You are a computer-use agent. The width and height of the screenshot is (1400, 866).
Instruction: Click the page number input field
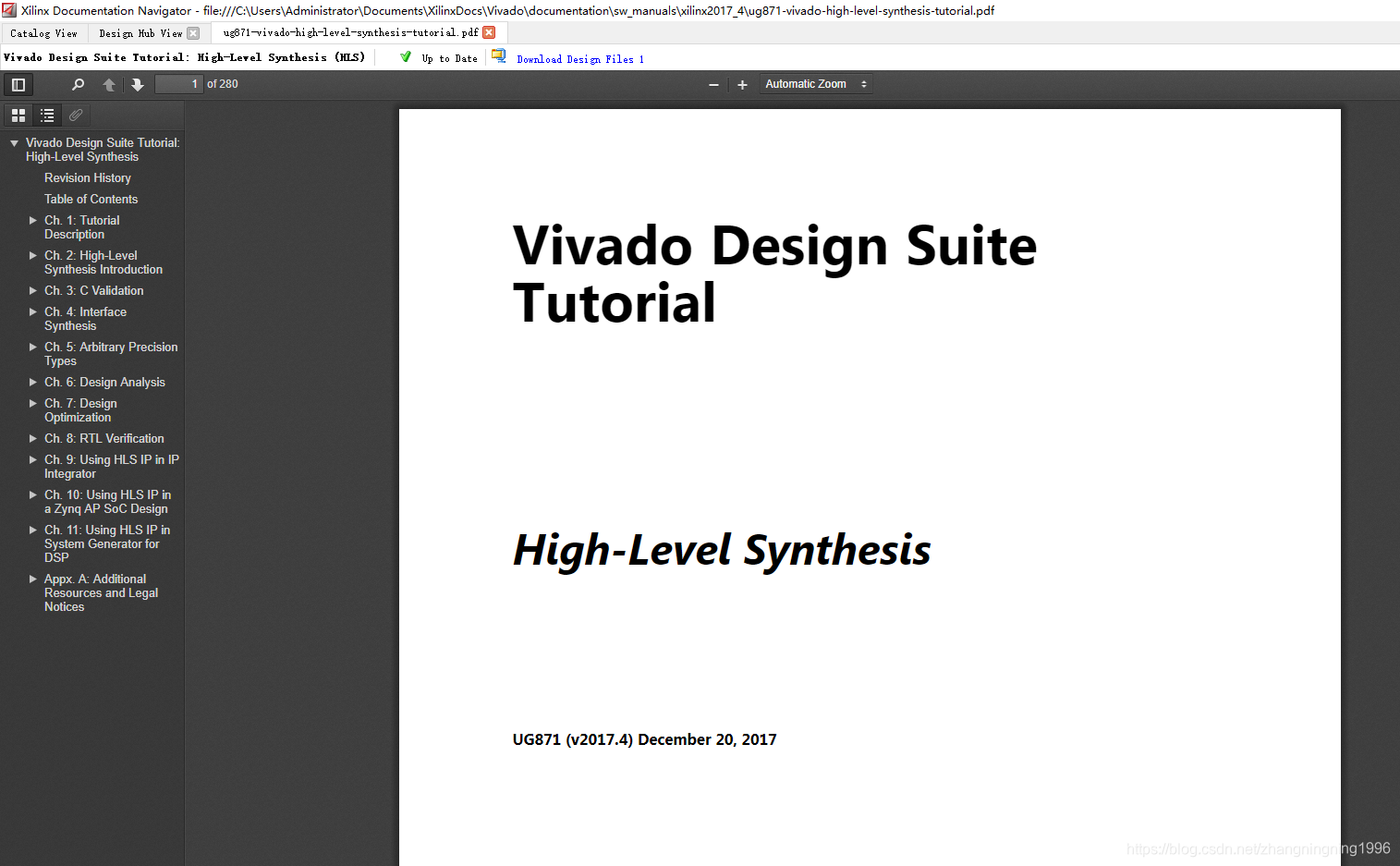(x=178, y=84)
